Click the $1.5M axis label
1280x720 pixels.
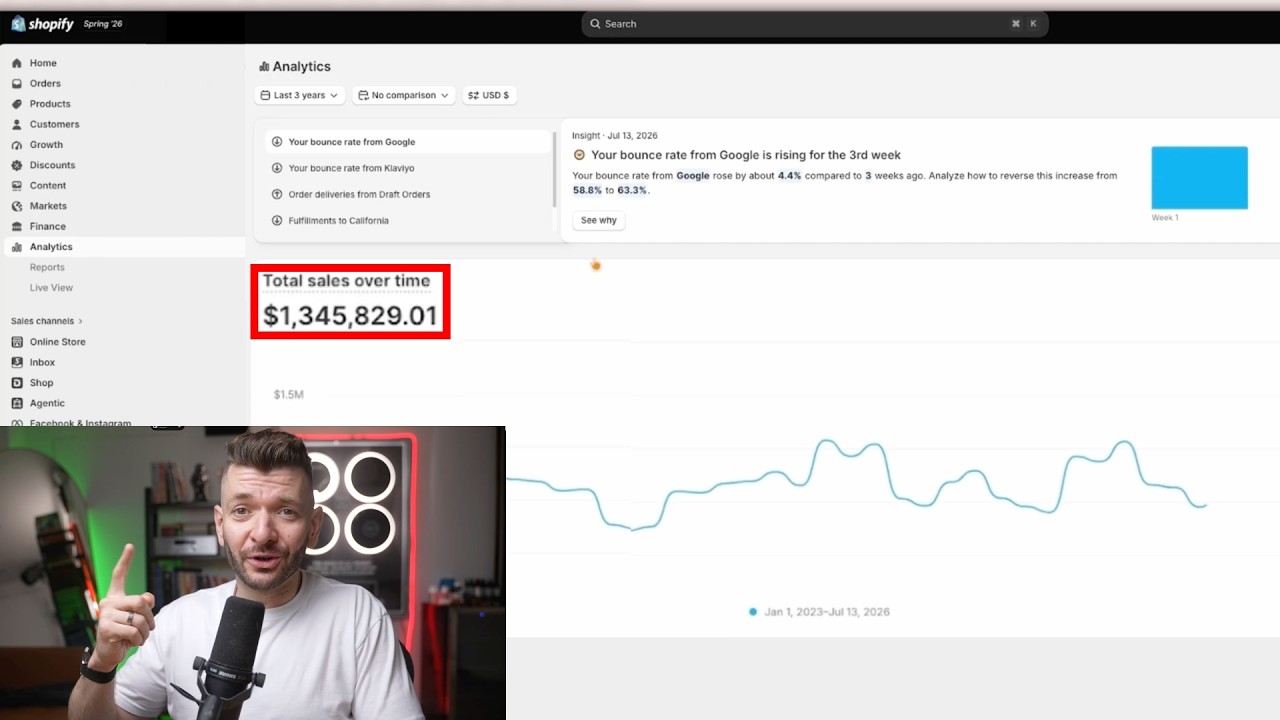point(289,395)
